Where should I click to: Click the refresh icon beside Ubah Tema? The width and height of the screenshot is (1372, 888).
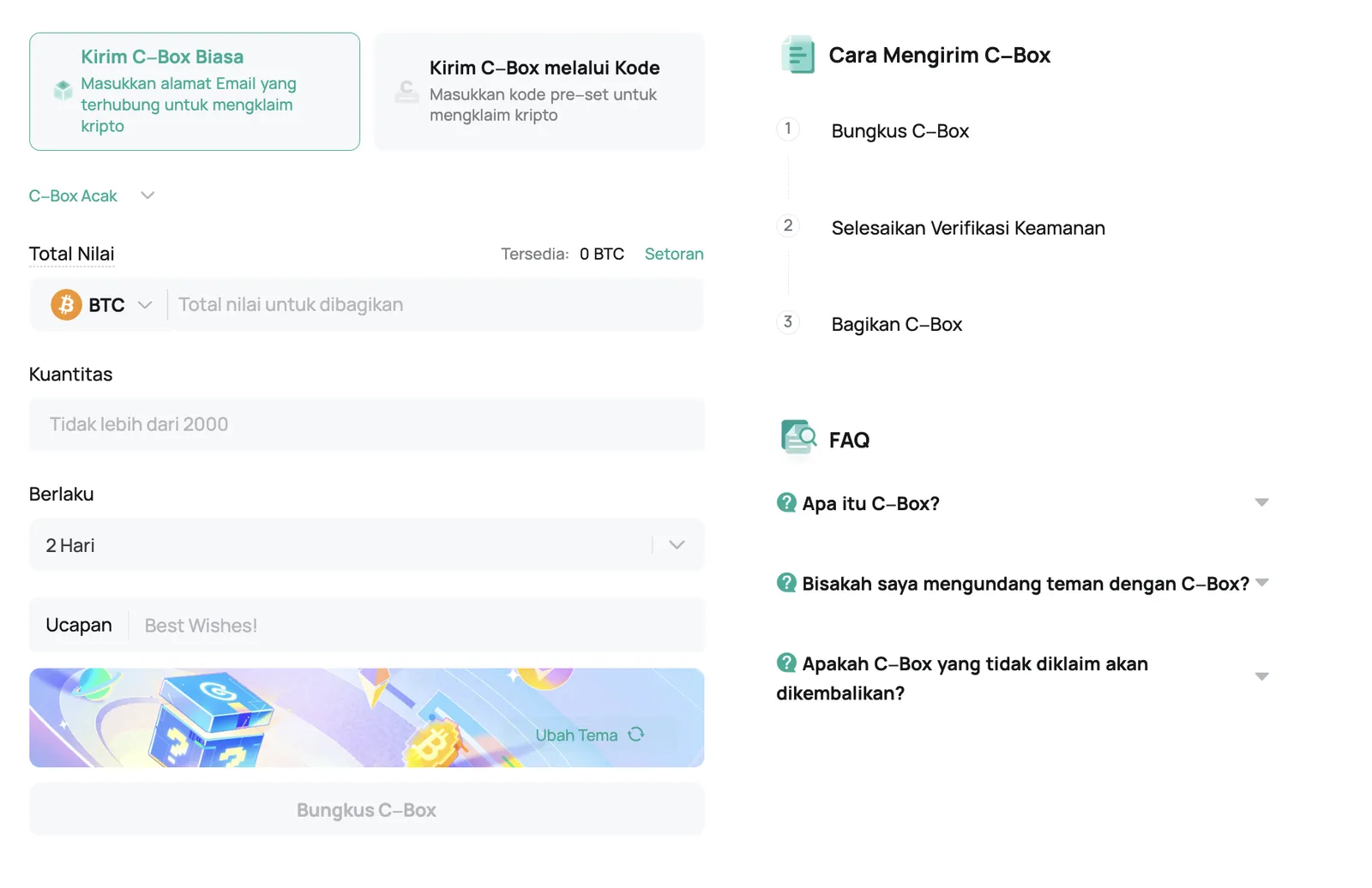(636, 735)
